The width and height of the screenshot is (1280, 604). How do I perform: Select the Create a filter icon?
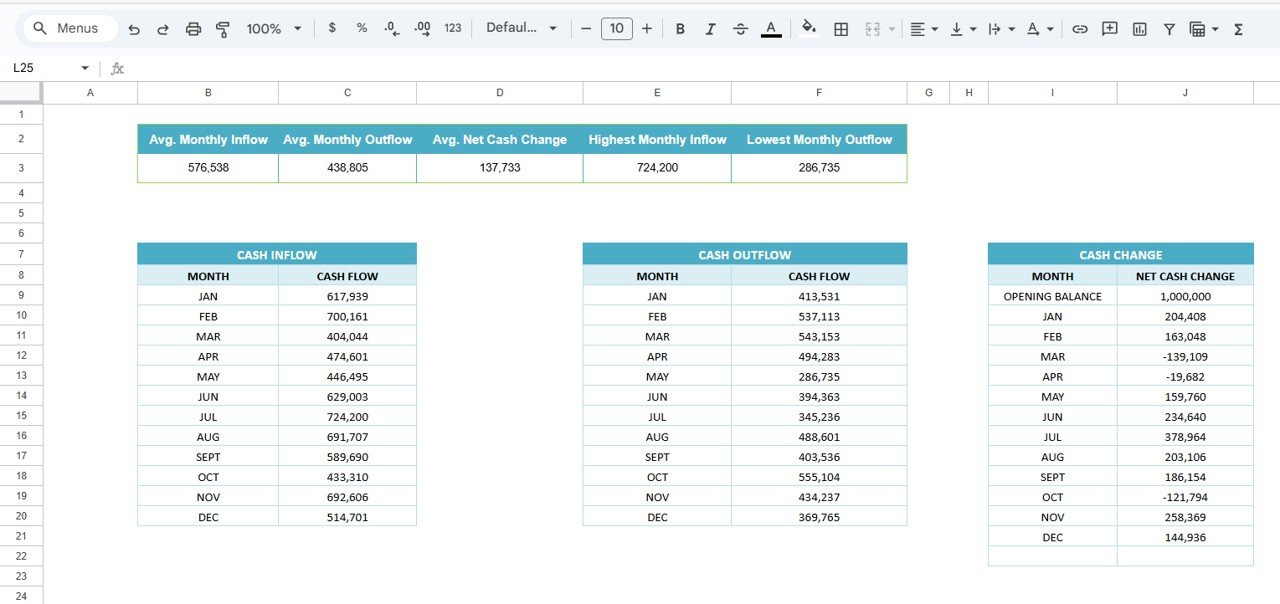coord(1169,29)
